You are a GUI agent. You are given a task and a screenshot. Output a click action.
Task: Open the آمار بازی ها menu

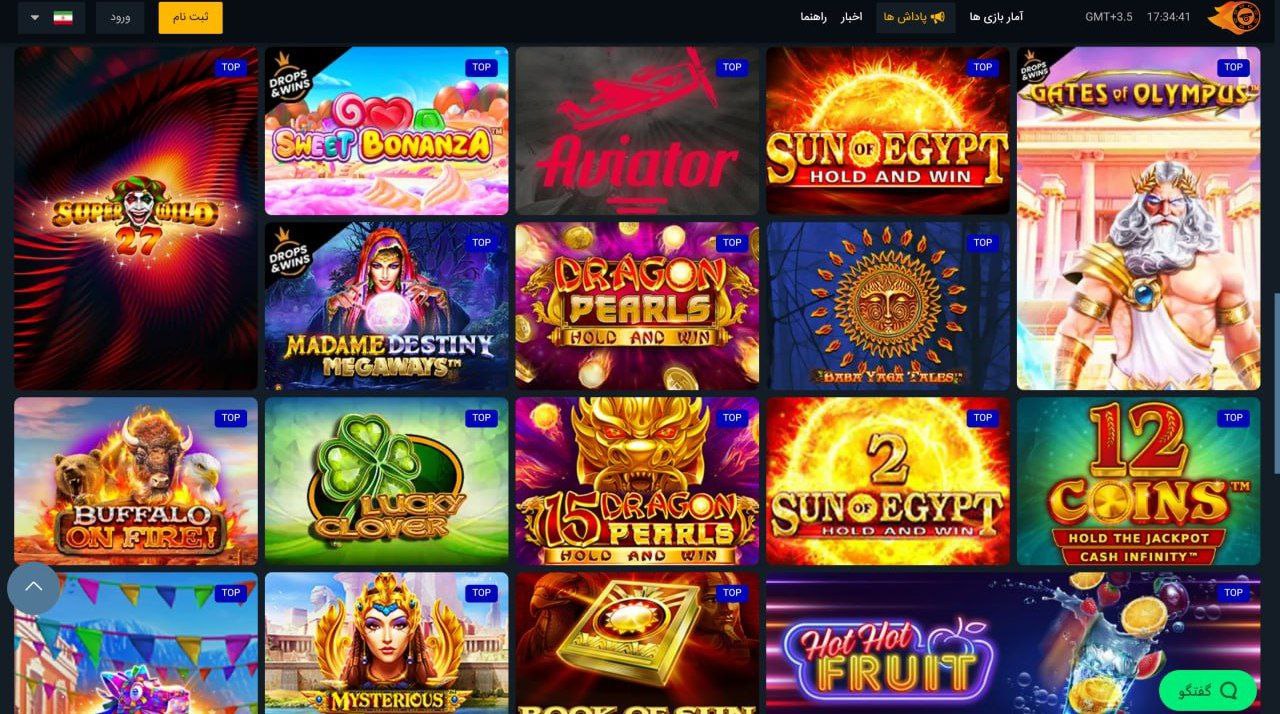pos(996,17)
